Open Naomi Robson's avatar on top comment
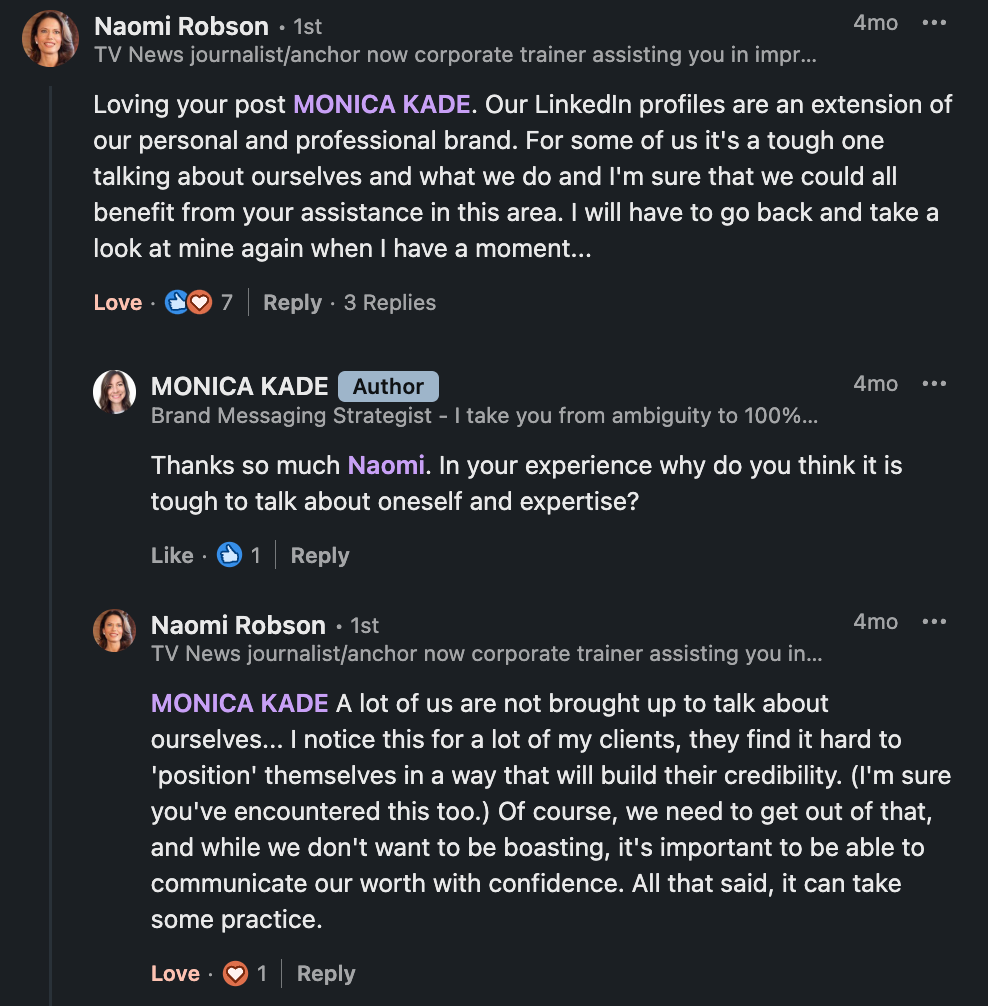 tap(50, 39)
